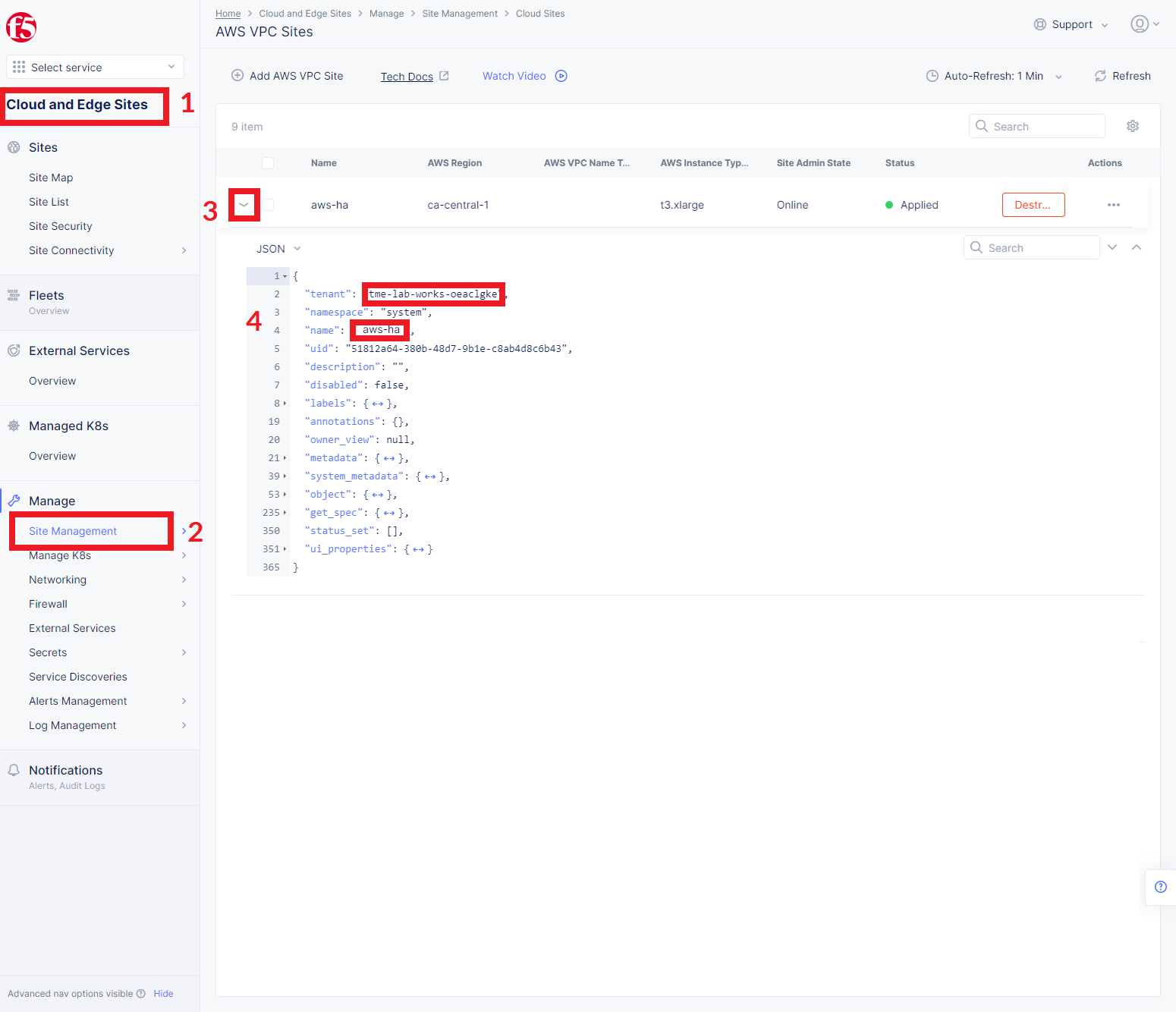
Task: Click the Fleets icon in sidebar
Action: tap(14, 295)
